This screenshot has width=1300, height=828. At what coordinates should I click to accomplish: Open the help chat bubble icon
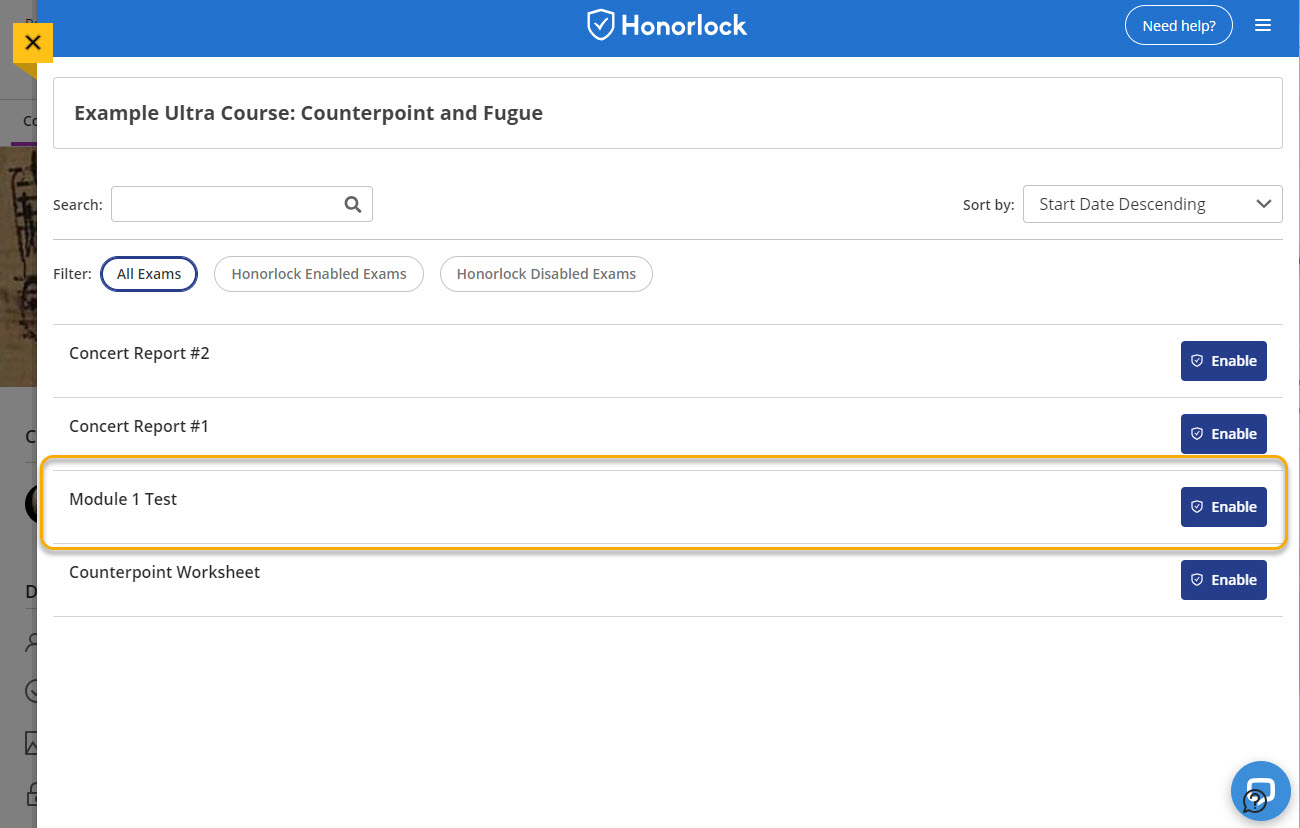(x=1260, y=791)
